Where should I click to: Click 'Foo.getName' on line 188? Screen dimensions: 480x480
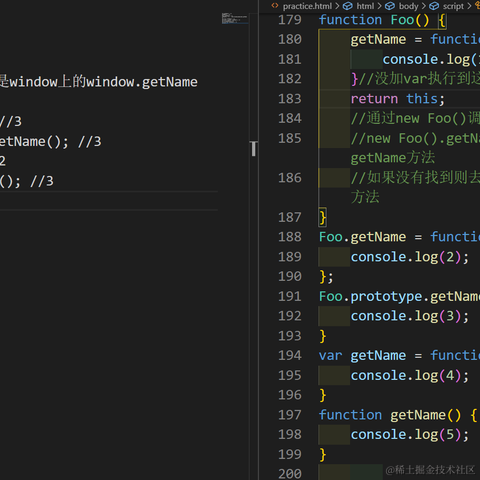[x=362, y=237]
